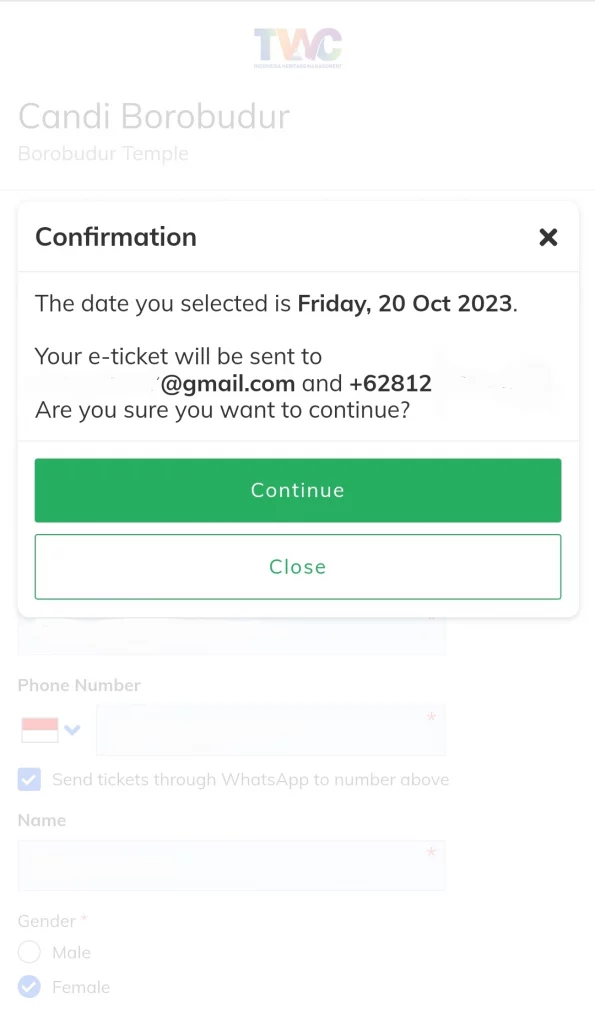Click the Indonesia flag icon
The image size is (595, 1024).
[x=40, y=729]
